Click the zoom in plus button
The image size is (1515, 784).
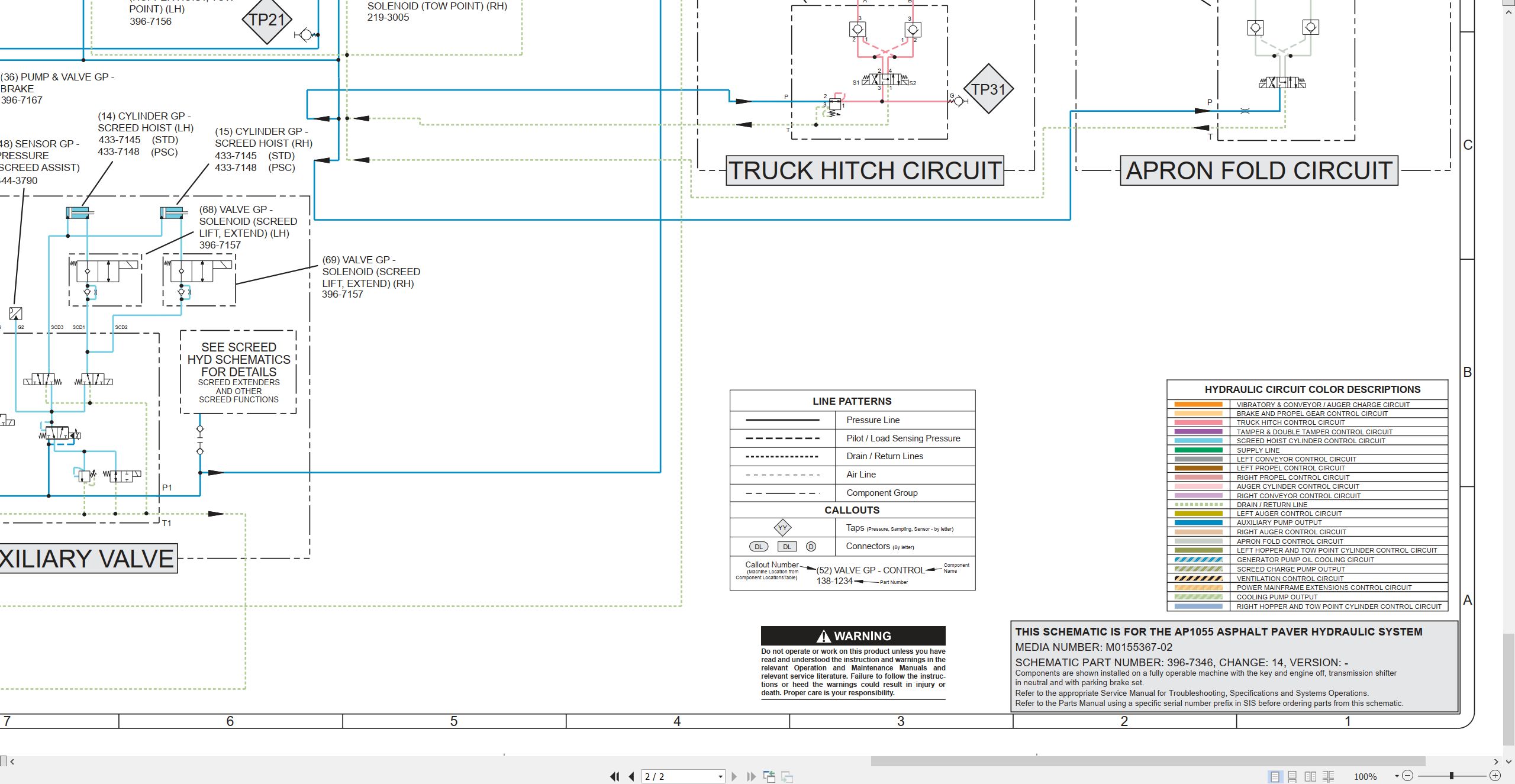point(1495,776)
